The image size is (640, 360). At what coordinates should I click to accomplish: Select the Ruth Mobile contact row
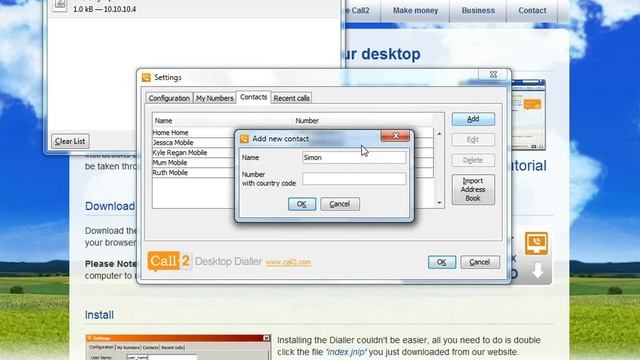tap(193, 173)
